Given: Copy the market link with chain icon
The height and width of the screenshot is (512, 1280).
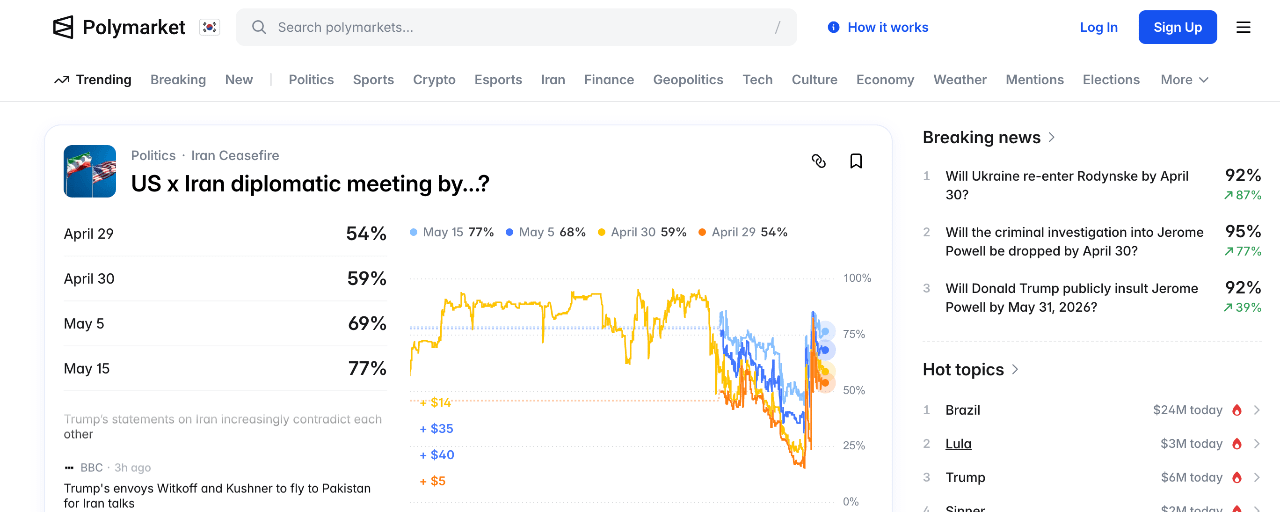Looking at the screenshot, I should tap(819, 161).
